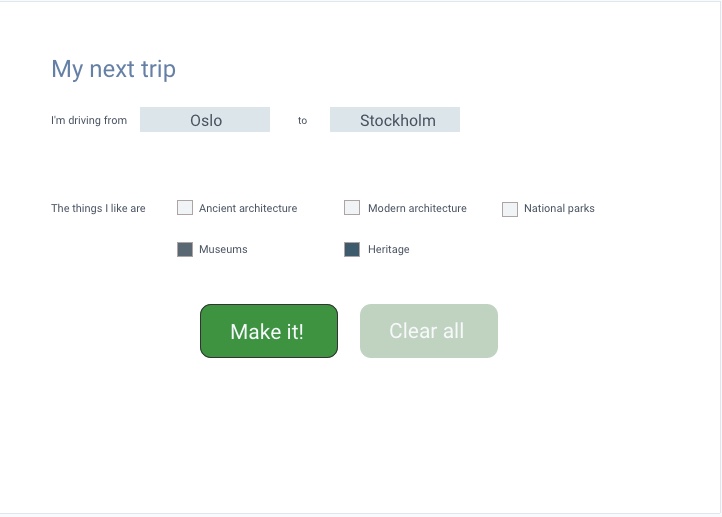Focus the Stockholm destination field

tap(395, 120)
